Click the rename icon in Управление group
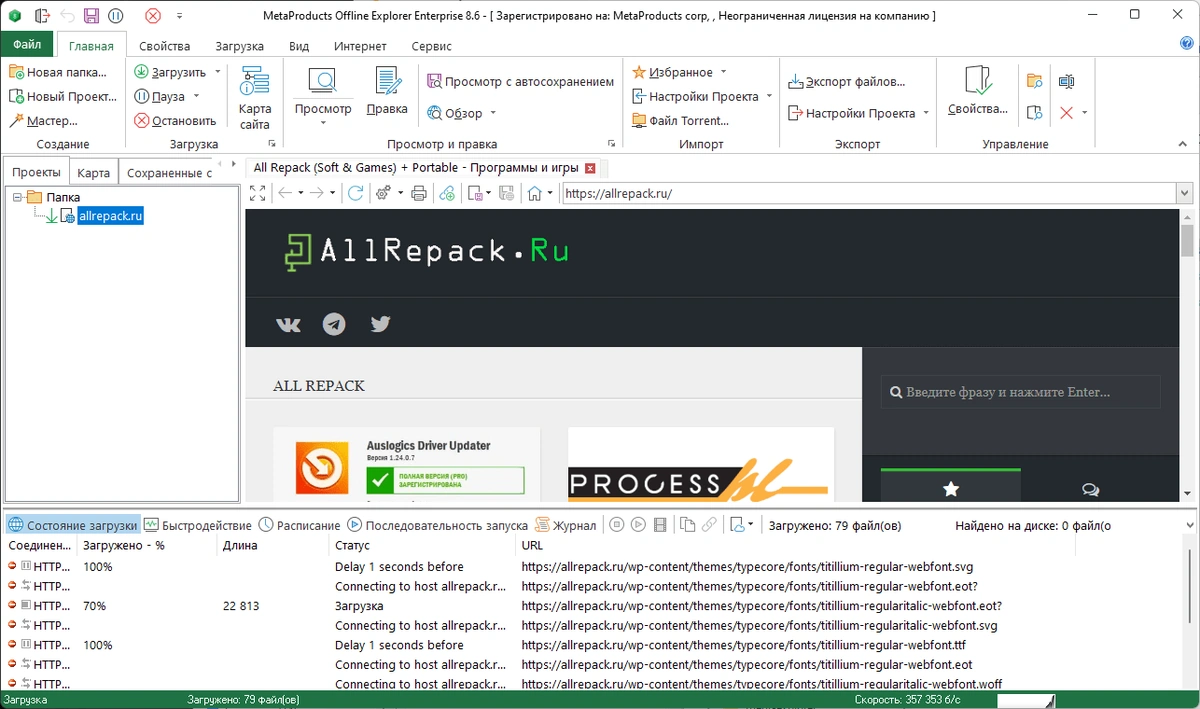The image size is (1200, 709). (x=1066, y=81)
